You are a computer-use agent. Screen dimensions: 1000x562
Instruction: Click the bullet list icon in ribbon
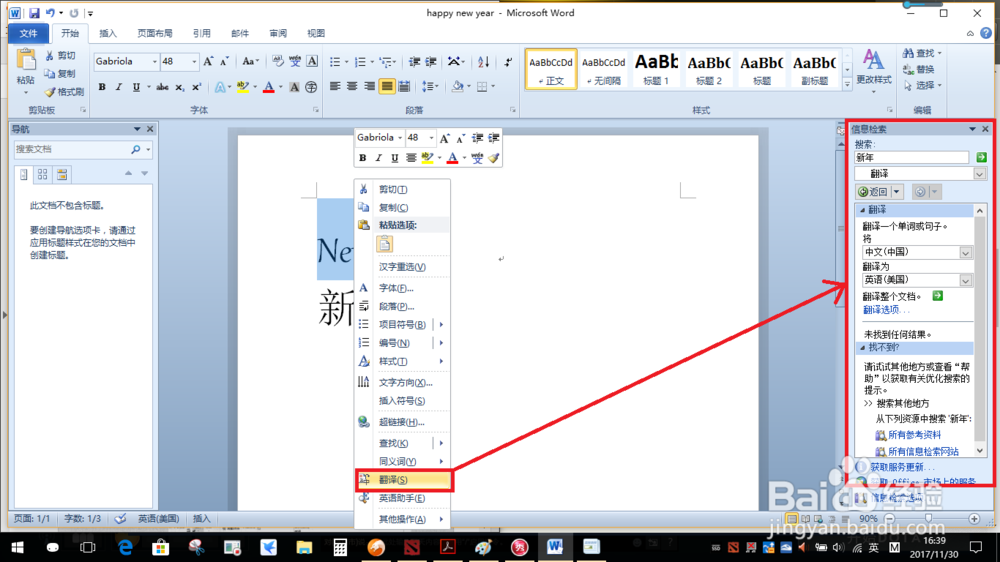click(335, 62)
